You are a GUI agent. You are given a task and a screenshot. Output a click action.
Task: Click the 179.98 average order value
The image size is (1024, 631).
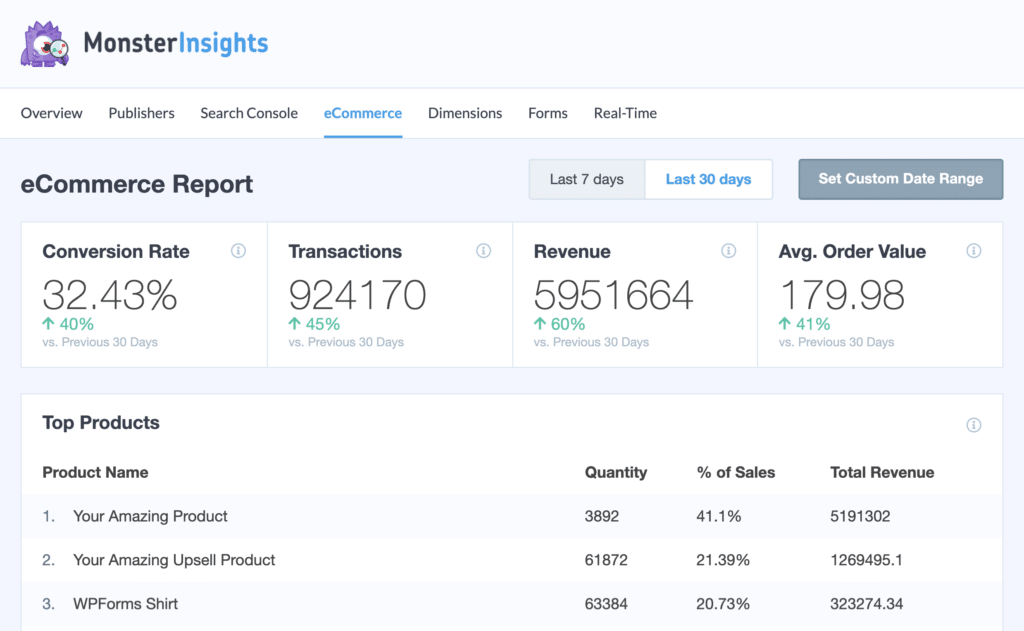click(x=842, y=295)
